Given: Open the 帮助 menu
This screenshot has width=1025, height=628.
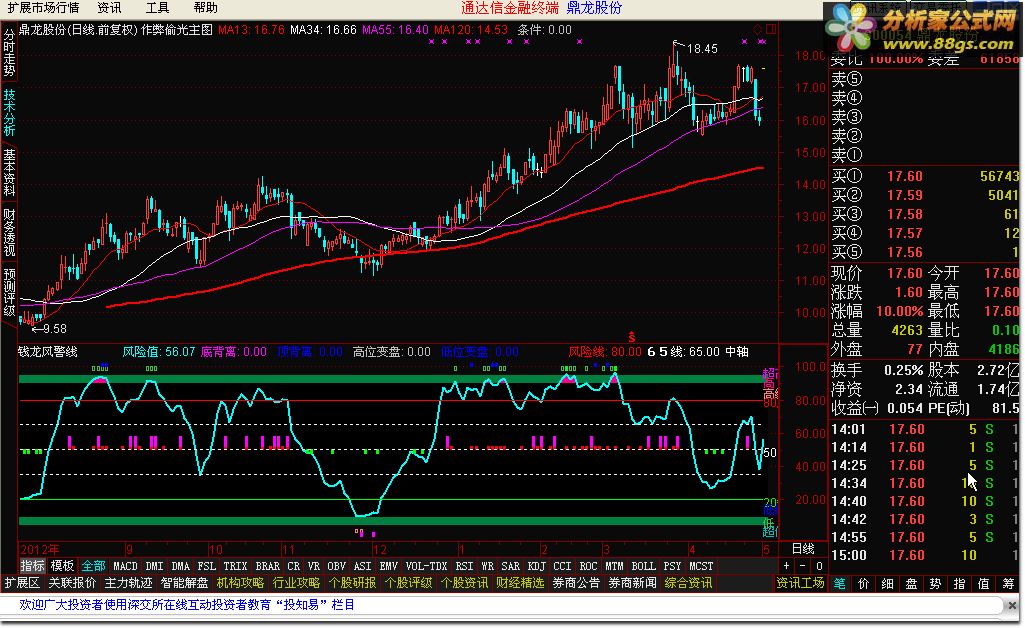Looking at the screenshot, I should 205,8.
